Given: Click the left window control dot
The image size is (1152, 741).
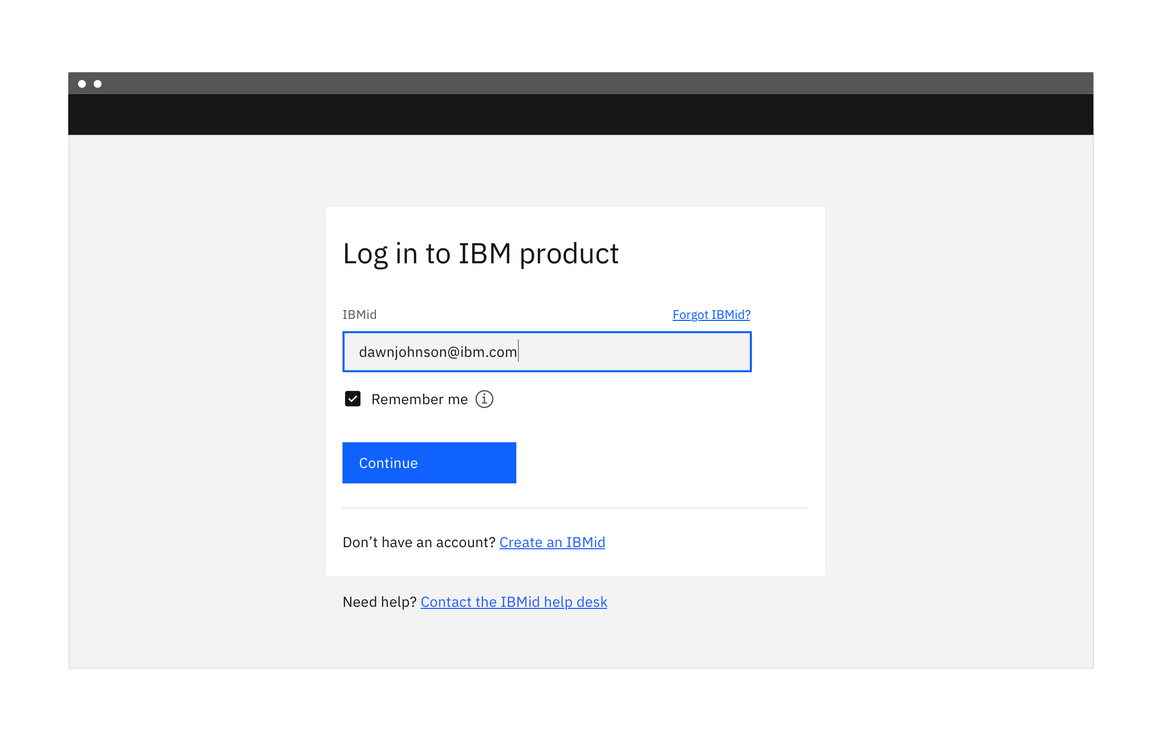Looking at the screenshot, I should 81,83.
